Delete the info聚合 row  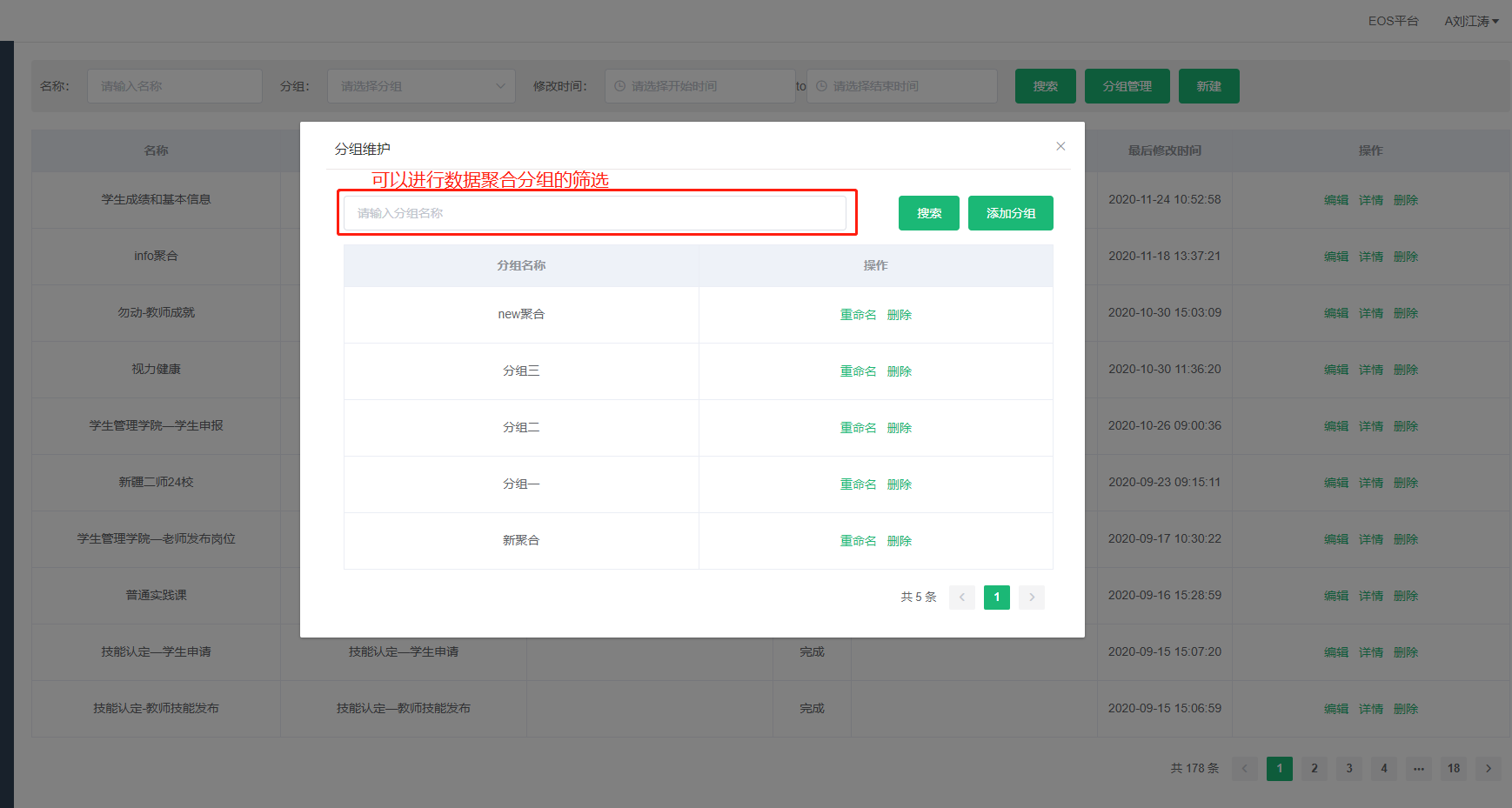pyautogui.click(x=1406, y=257)
